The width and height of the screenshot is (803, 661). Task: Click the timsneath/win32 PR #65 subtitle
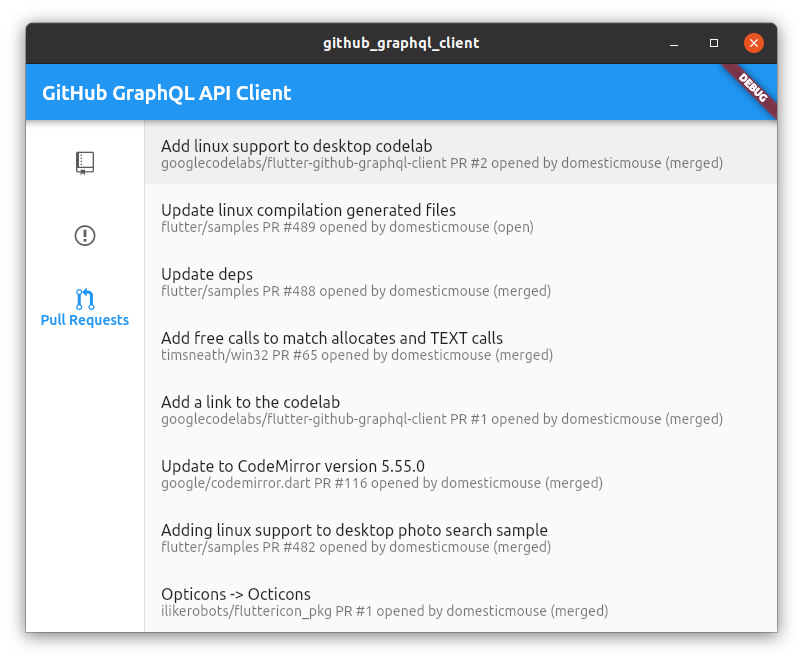pyautogui.click(x=357, y=355)
